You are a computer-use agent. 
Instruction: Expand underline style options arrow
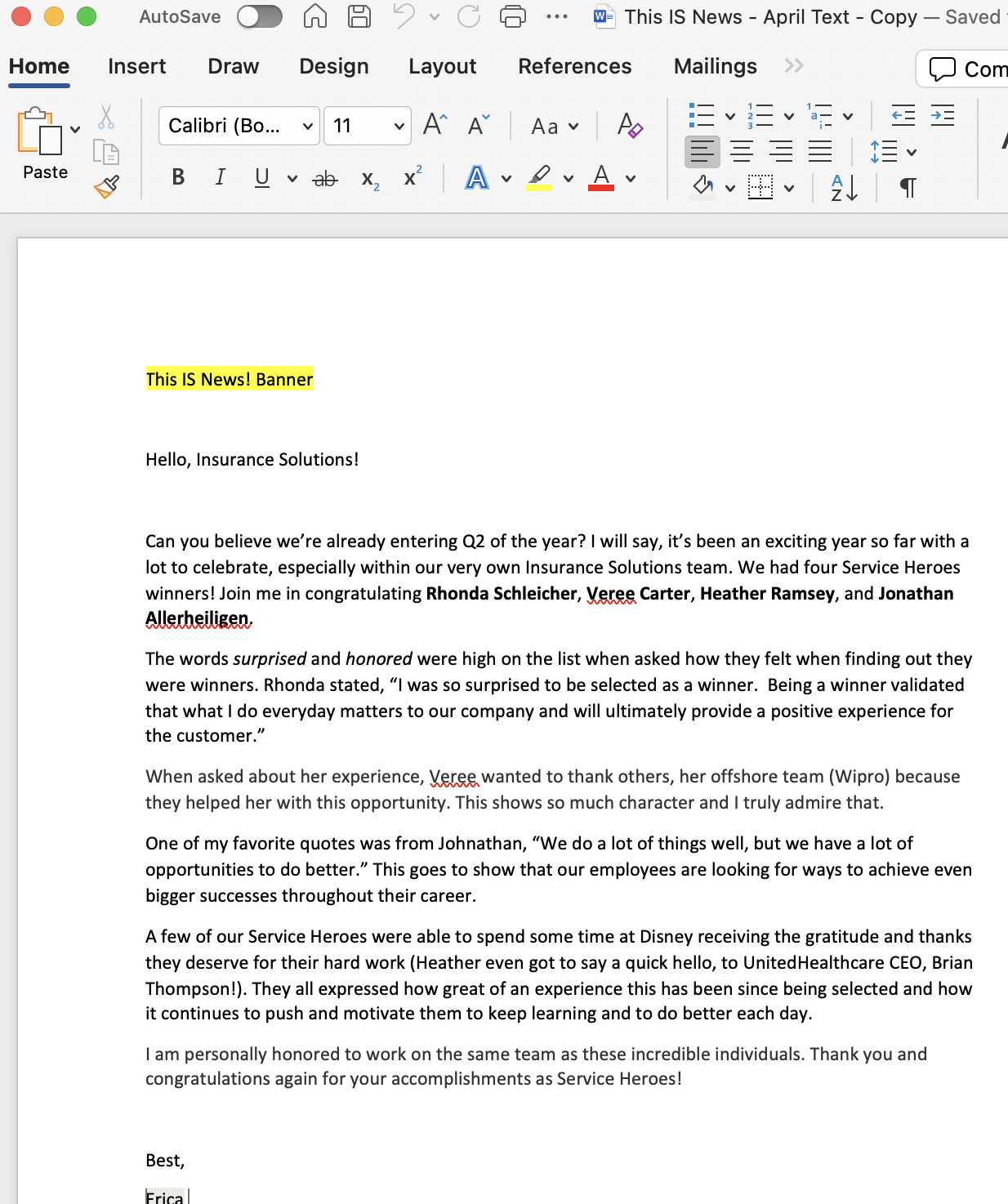292,178
